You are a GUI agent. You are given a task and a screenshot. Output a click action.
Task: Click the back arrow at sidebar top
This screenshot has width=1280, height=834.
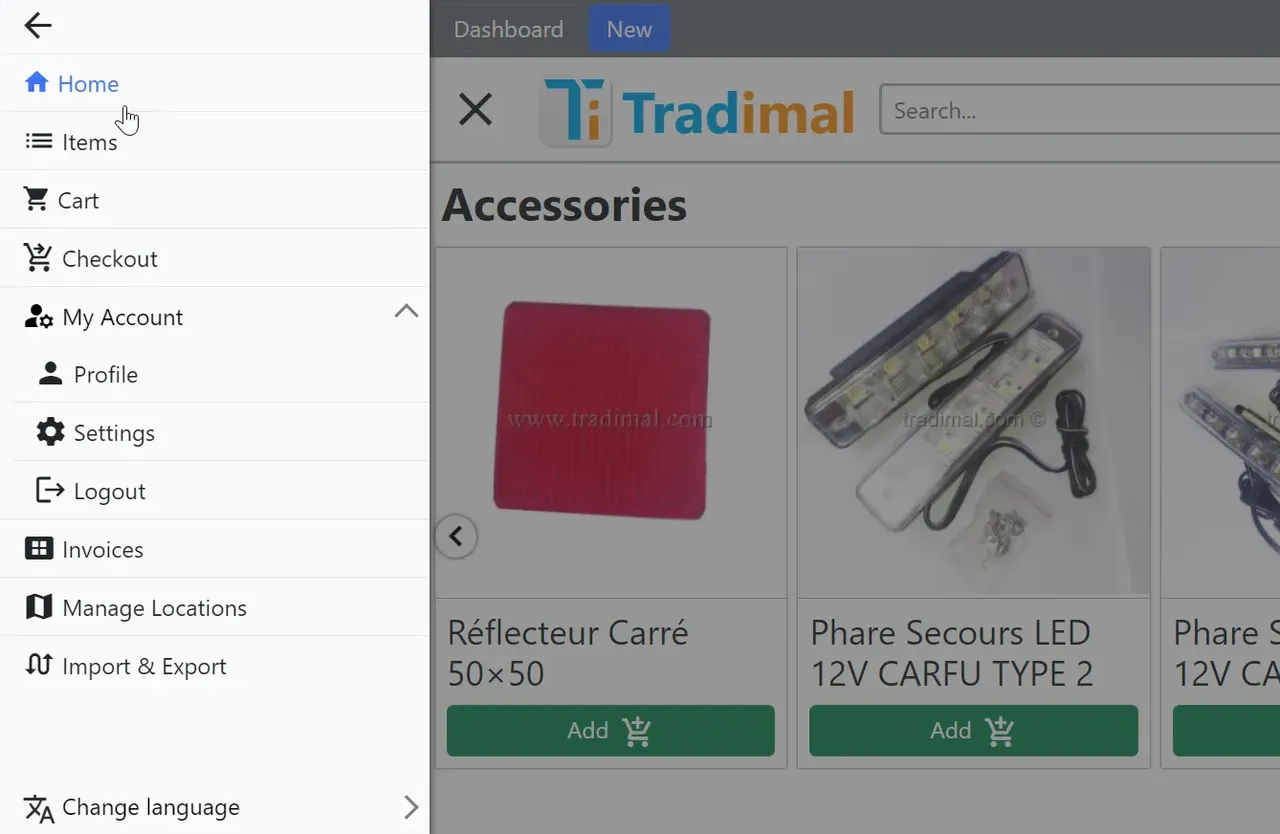37,26
